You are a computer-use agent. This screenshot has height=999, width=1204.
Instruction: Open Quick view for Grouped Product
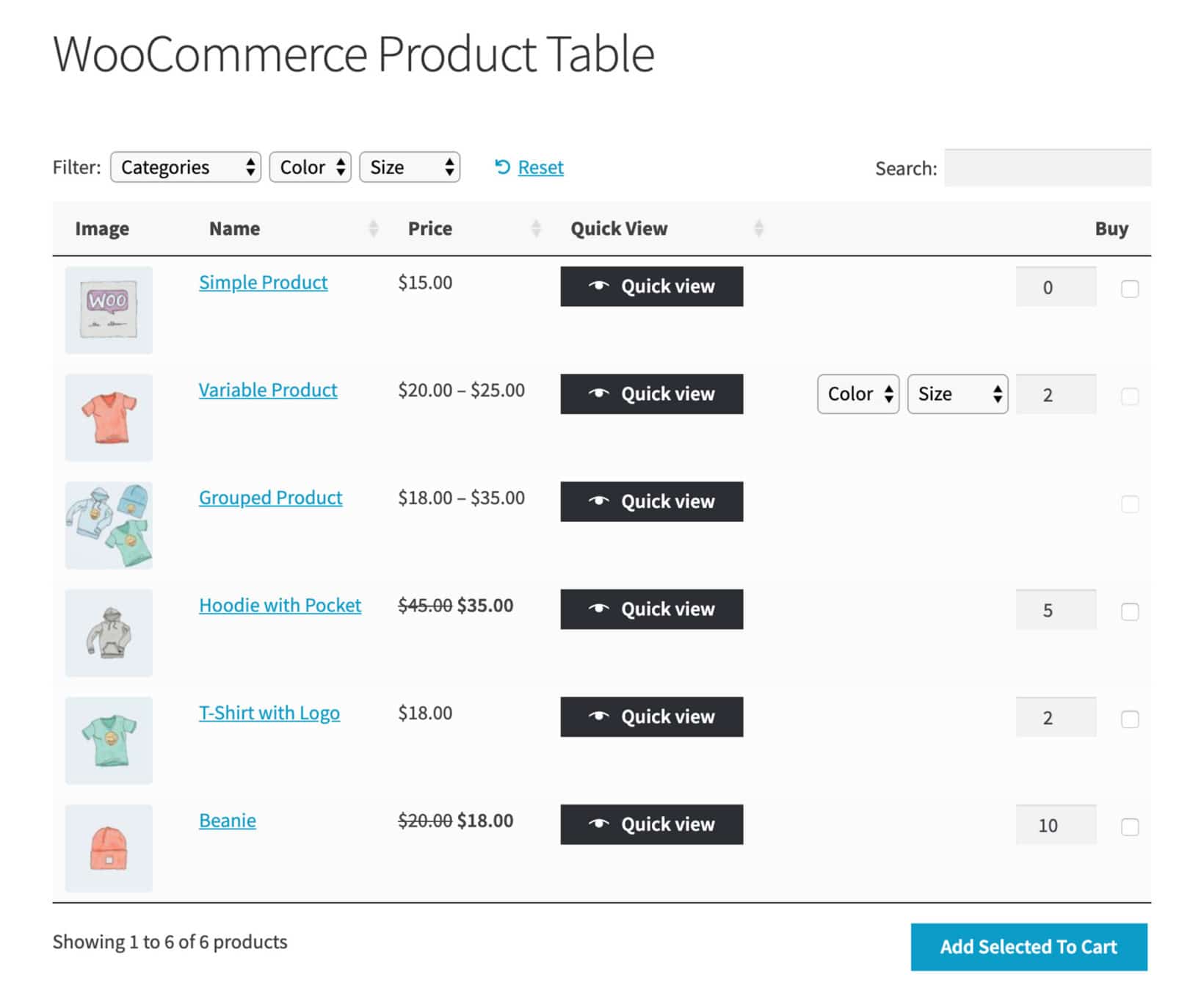coord(651,501)
